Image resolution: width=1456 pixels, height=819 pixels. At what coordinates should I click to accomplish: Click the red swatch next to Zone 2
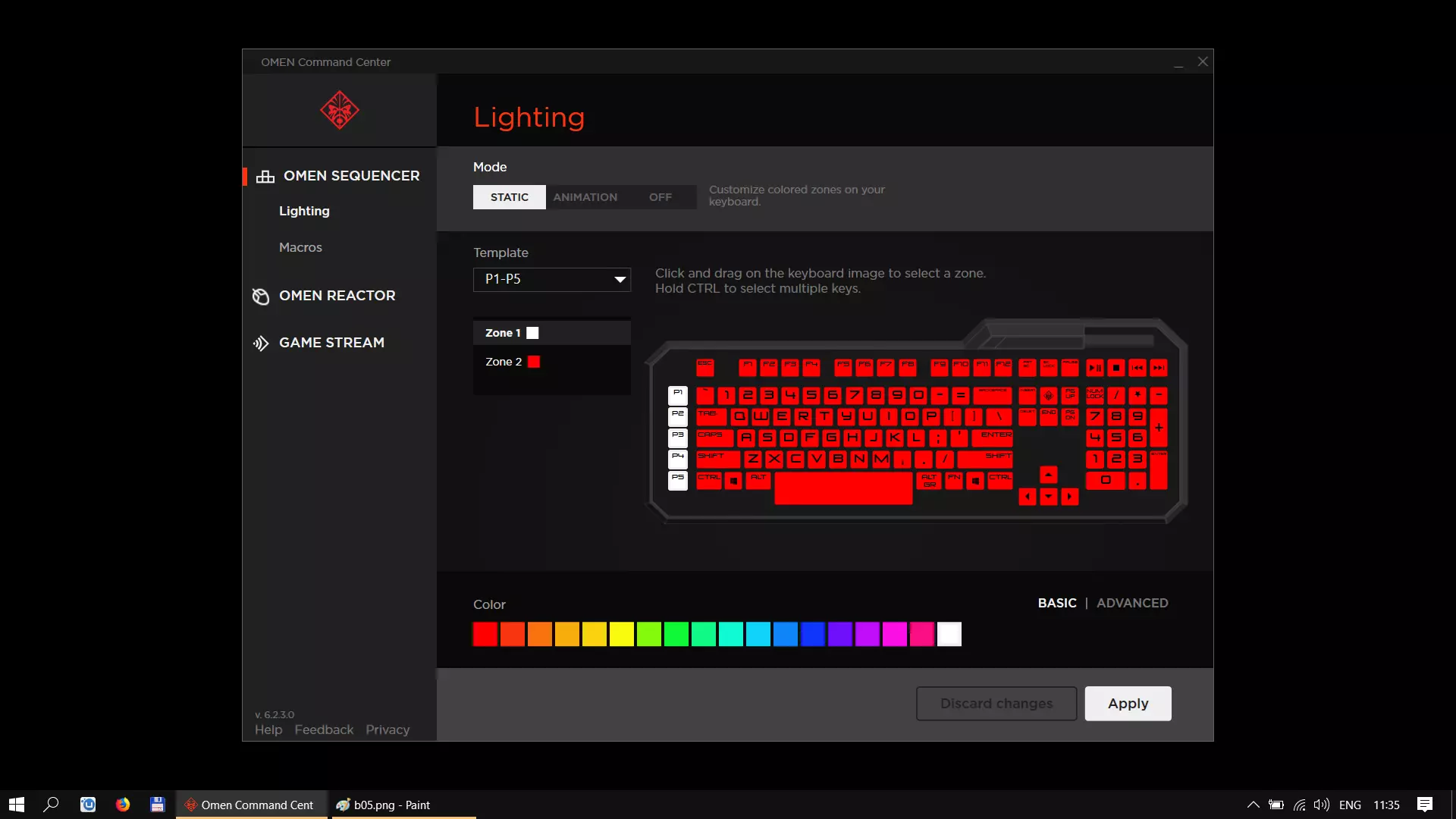coord(534,362)
